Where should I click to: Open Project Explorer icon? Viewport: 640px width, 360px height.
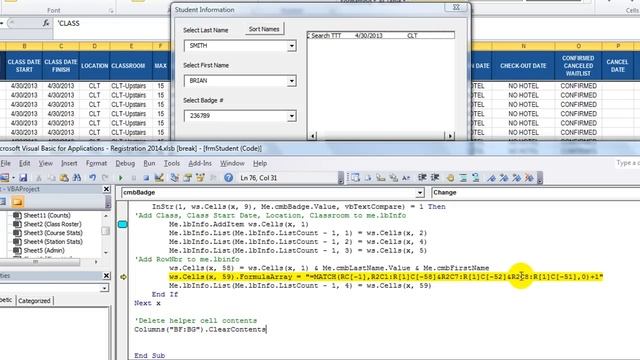175,178
